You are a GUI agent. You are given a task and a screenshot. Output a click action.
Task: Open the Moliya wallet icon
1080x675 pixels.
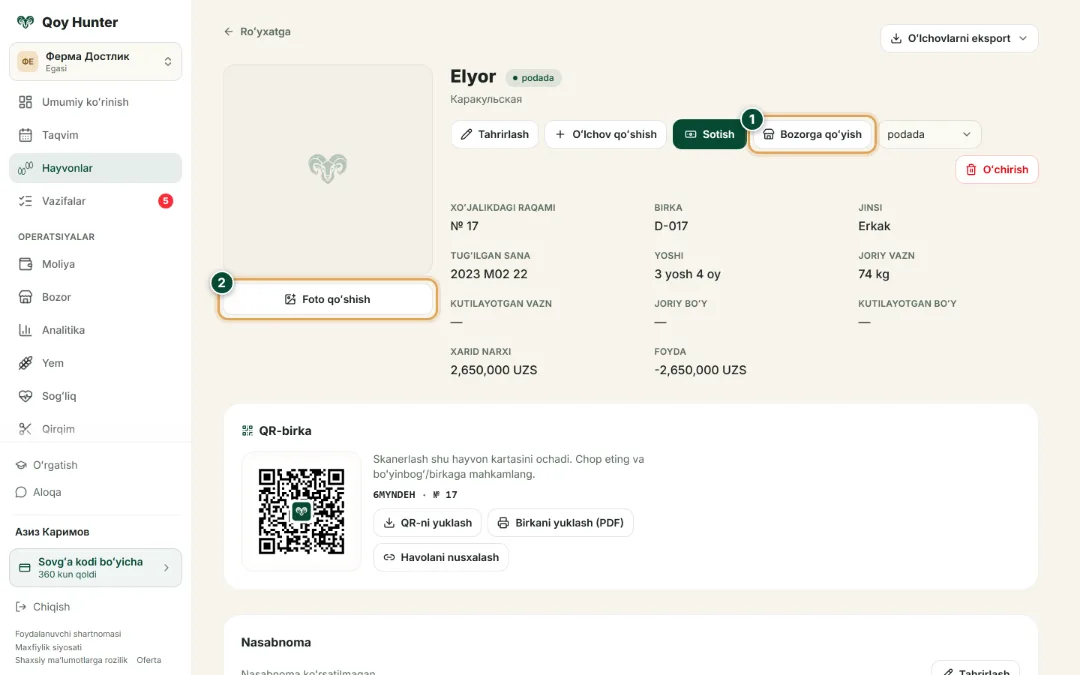[x=25, y=264]
